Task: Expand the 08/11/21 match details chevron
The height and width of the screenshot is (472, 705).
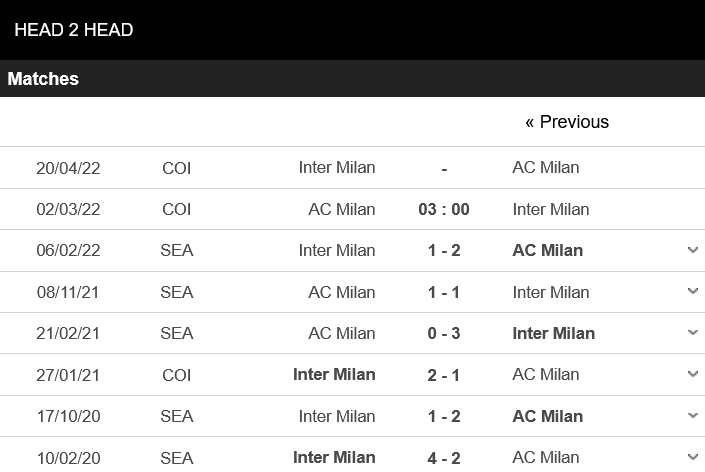Action: [692, 292]
